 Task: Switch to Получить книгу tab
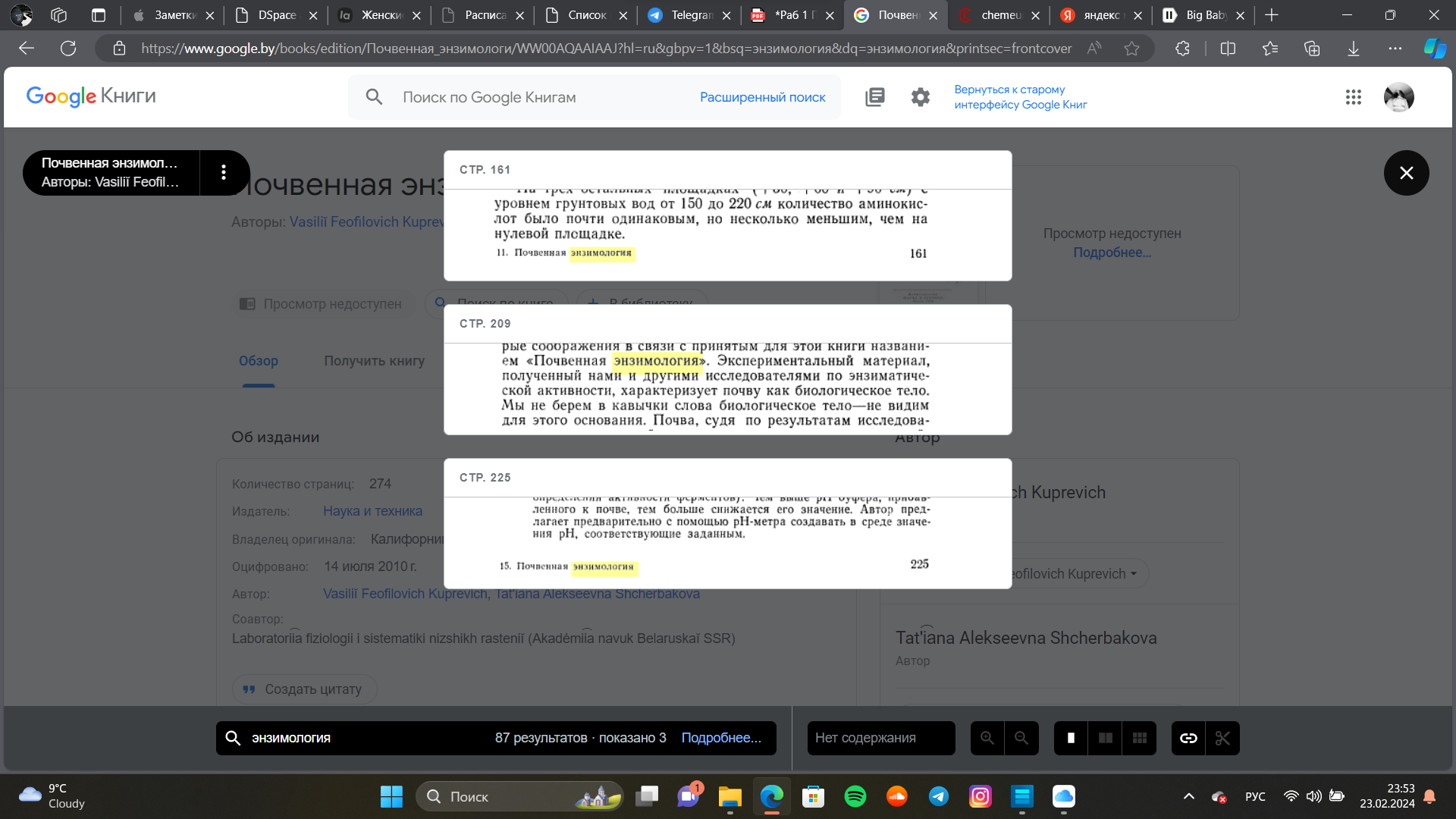click(374, 361)
